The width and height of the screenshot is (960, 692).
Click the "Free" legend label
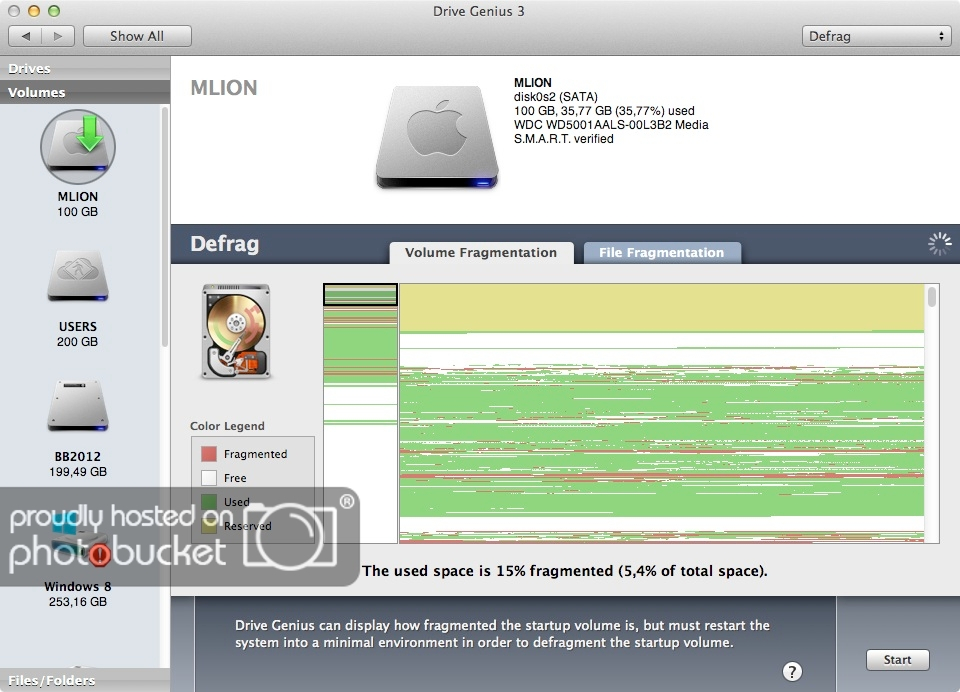[235, 478]
